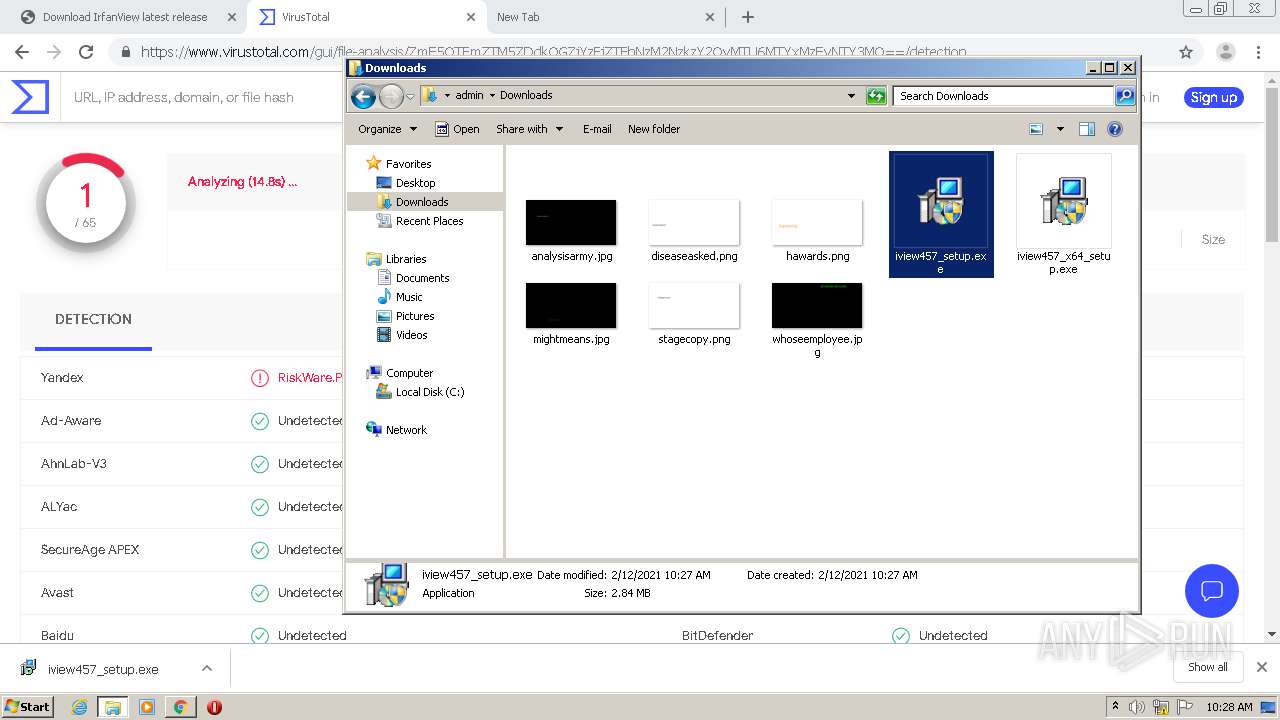
Task: Click E-mail in the explorer toolbar
Action: (x=597, y=129)
